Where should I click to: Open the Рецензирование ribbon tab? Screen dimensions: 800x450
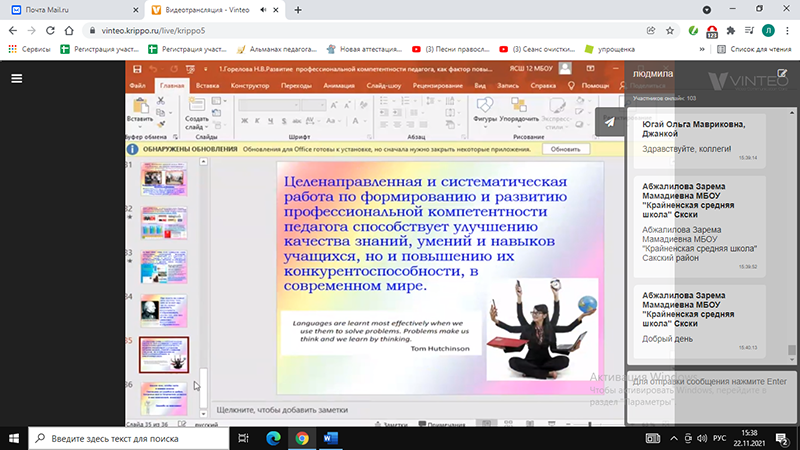click(x=438, y=86)
